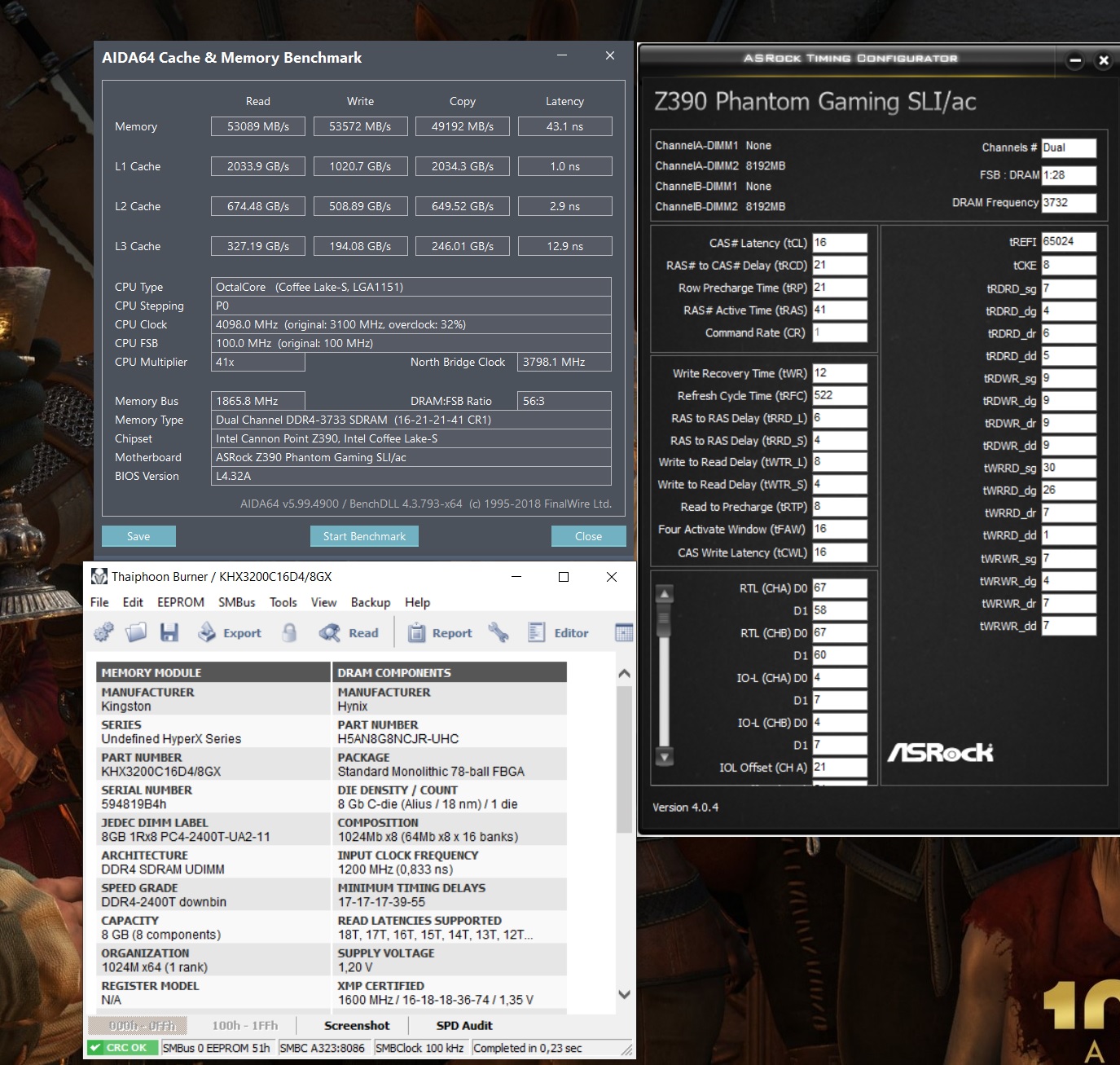The height and width of the screenshot is (1065, 1120).
Task: Click the DRAM Frequency field in ASRock
Action: (1069, 203)
